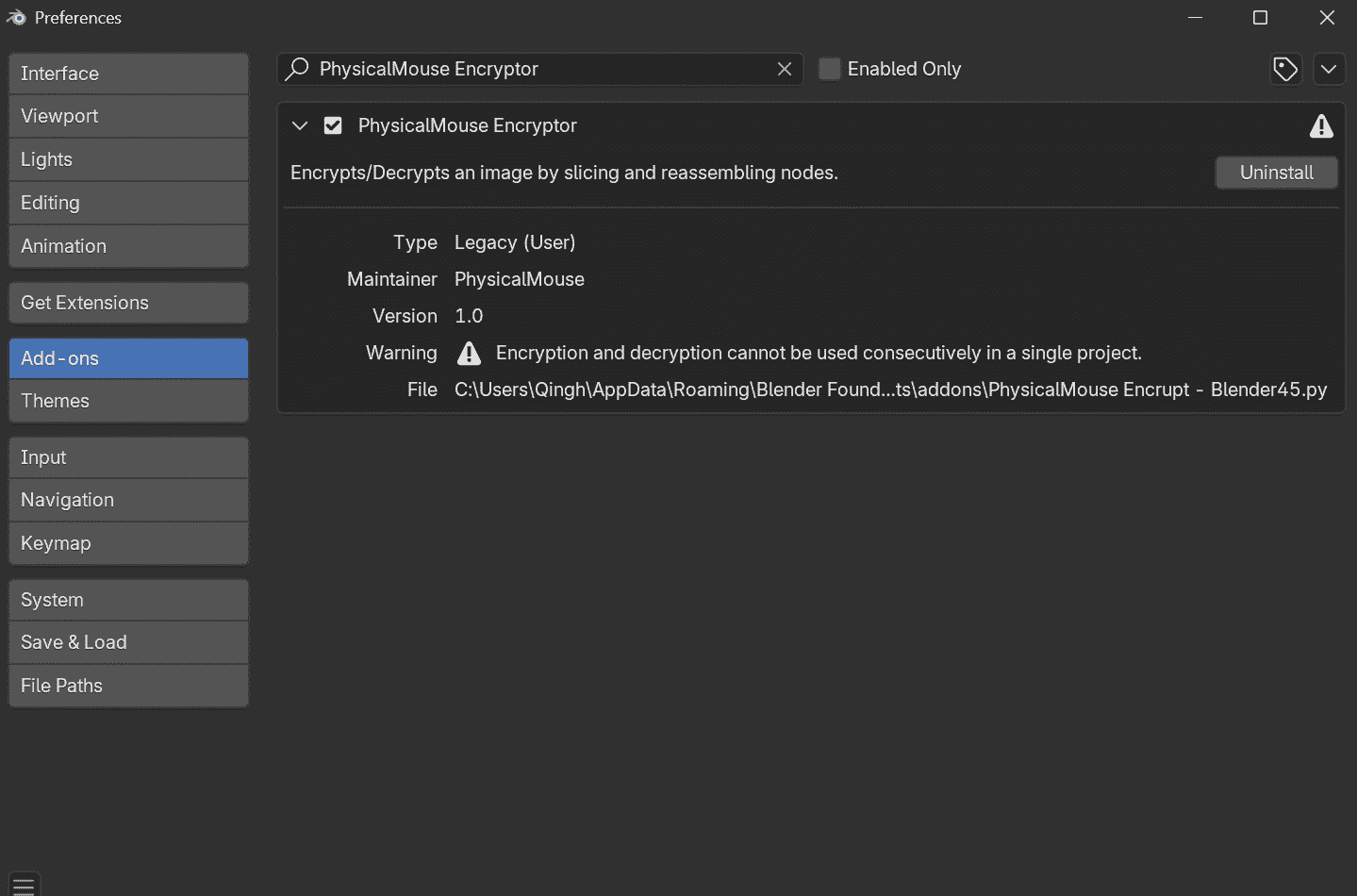Click the search magnifier icon
This screenshot has height=896, width=1357.
pos(298,68)
